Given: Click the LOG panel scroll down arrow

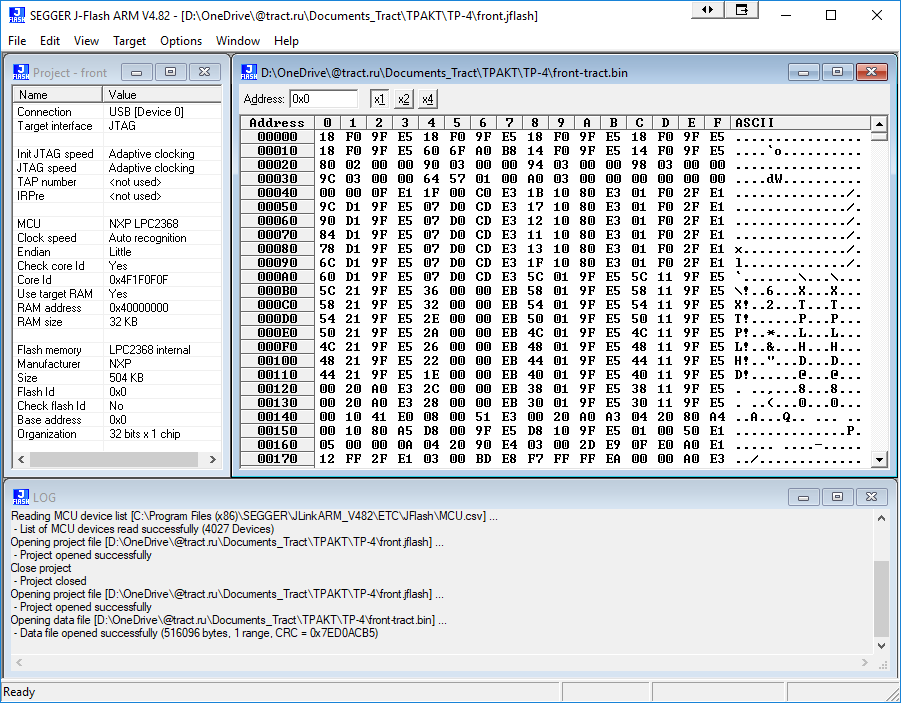Looking at the screenshot, I should tap(881, 646).
